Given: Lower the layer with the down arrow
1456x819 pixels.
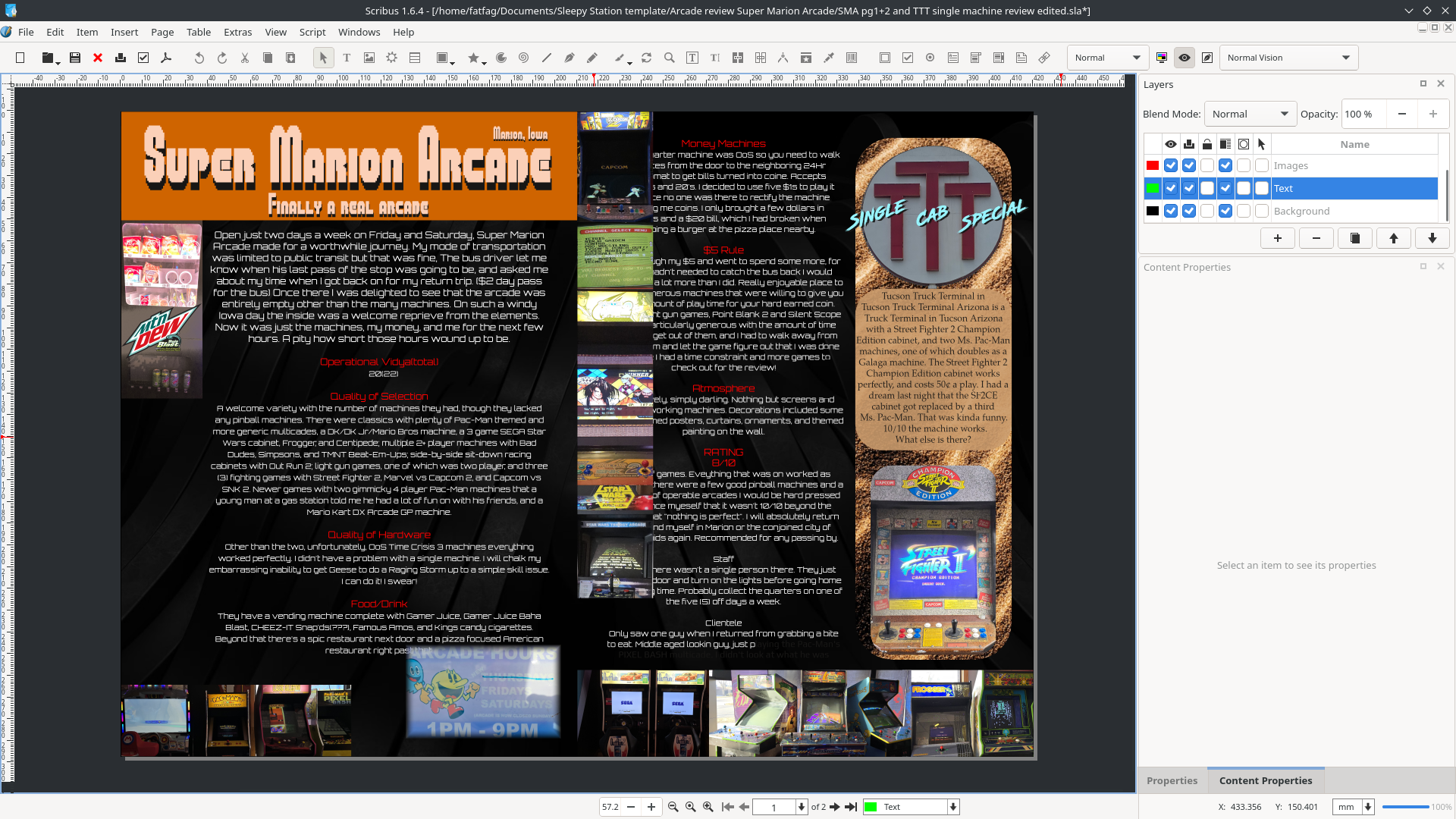Looking at the screenshot, I should click(x=1432, y=238).
